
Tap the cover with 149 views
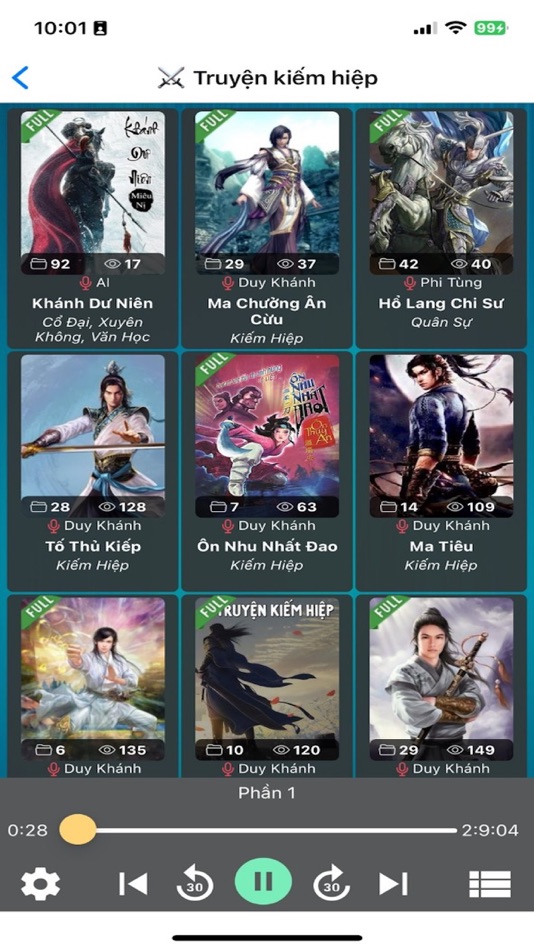[x=441, y=679]
